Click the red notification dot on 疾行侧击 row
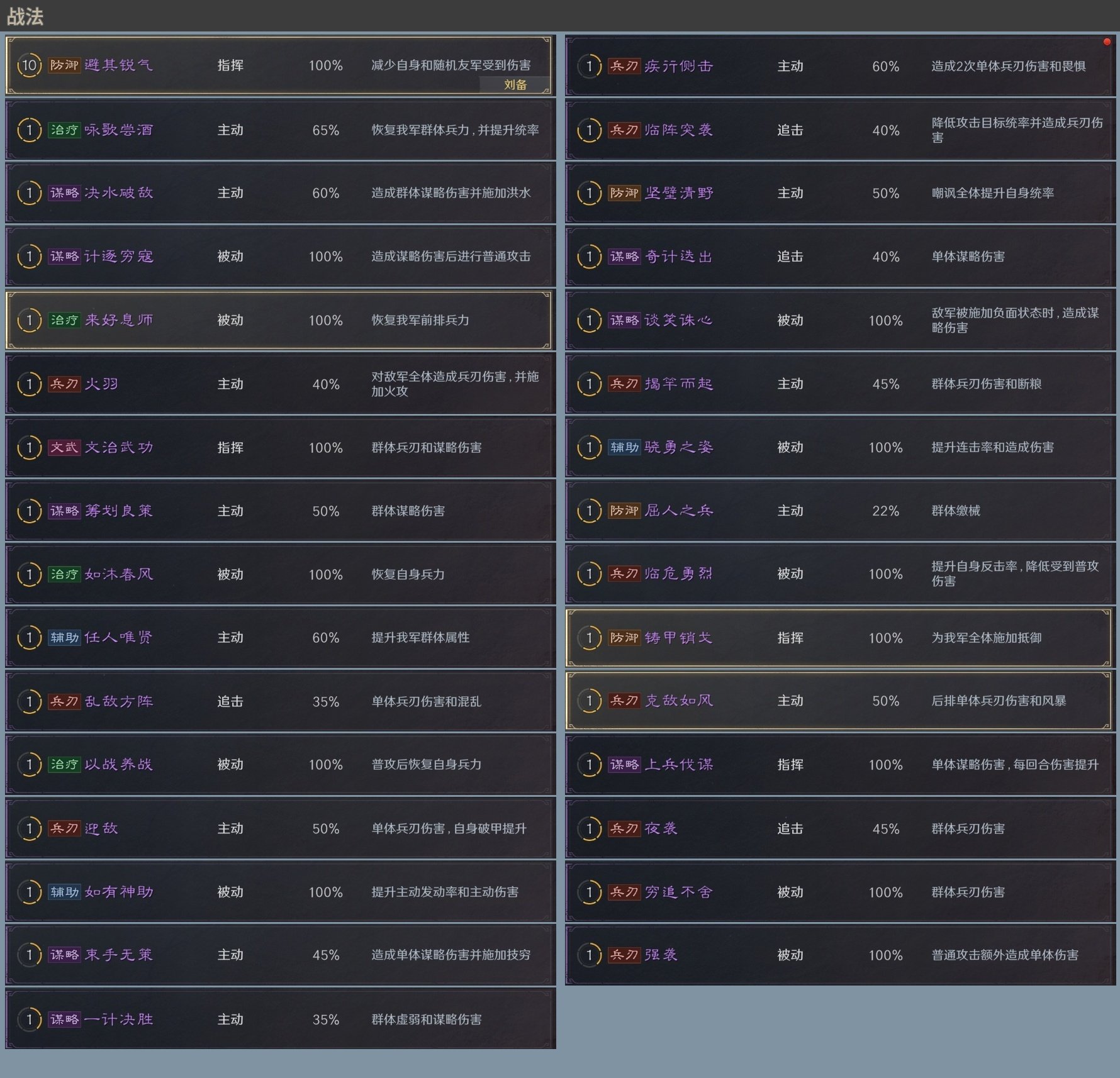1120x1078 pixels. pos(1107,42)
